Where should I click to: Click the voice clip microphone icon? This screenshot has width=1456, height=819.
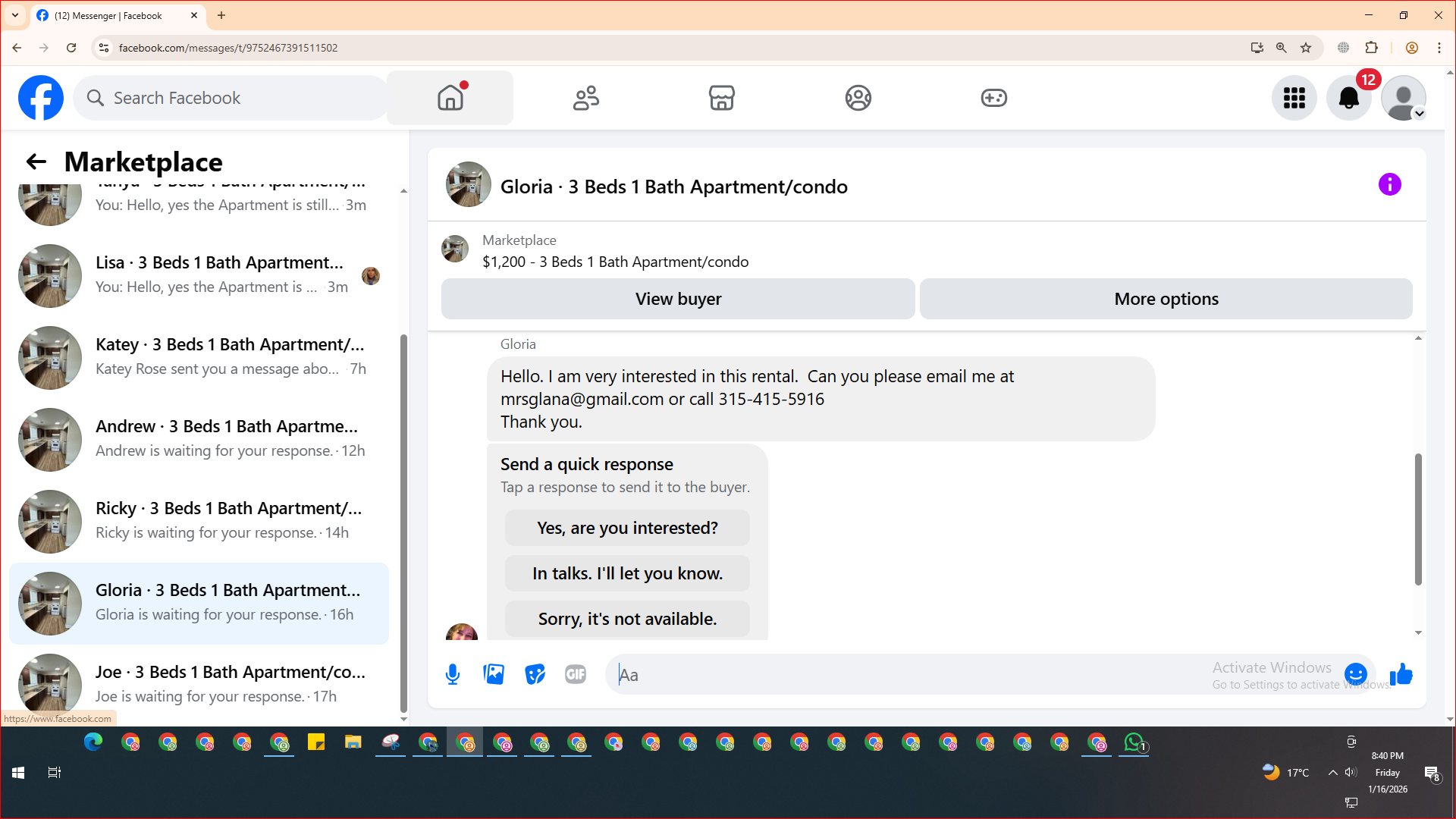tap(453, 674)
